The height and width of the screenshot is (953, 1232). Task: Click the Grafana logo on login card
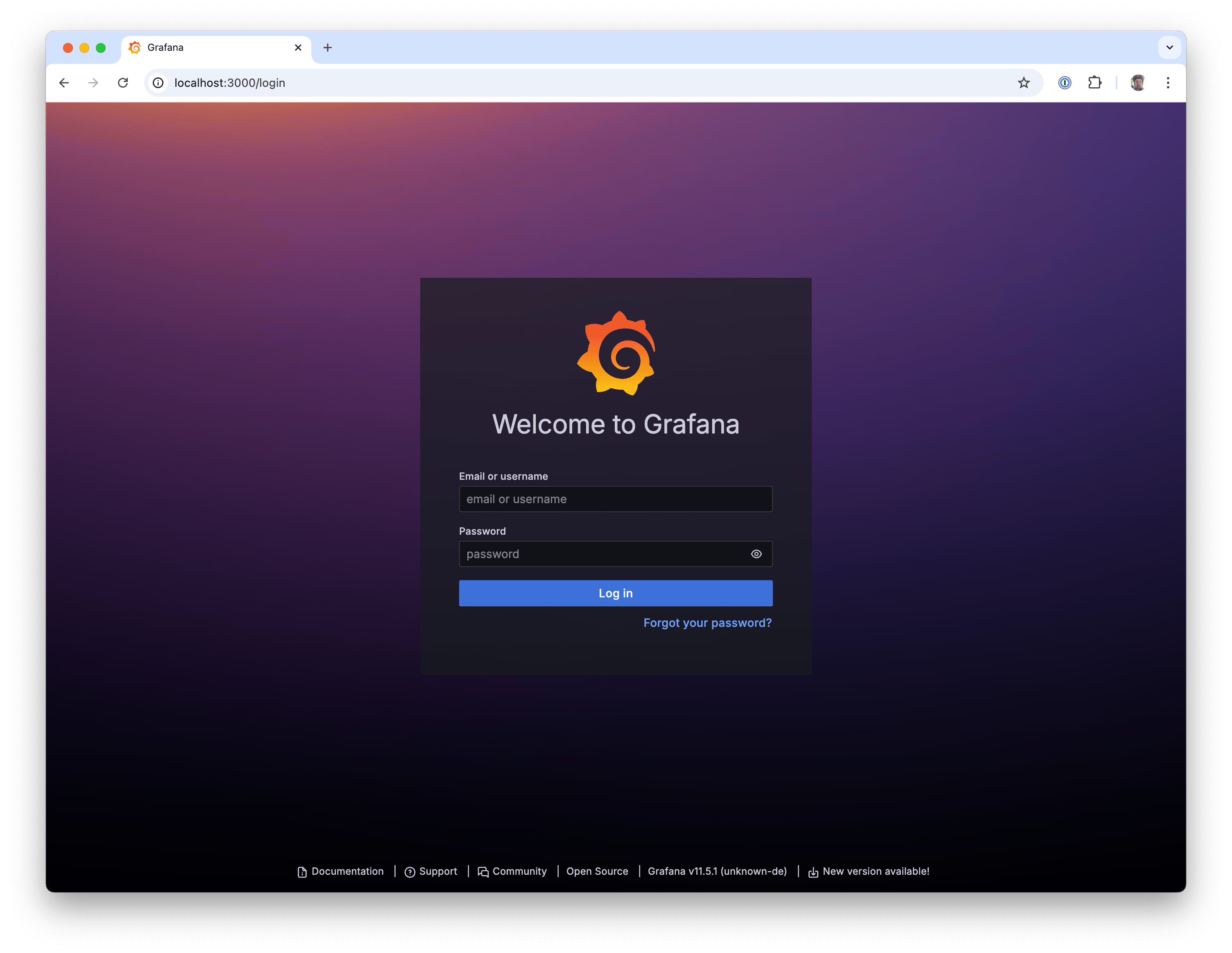pyautogui.click(x=616, y=353)
